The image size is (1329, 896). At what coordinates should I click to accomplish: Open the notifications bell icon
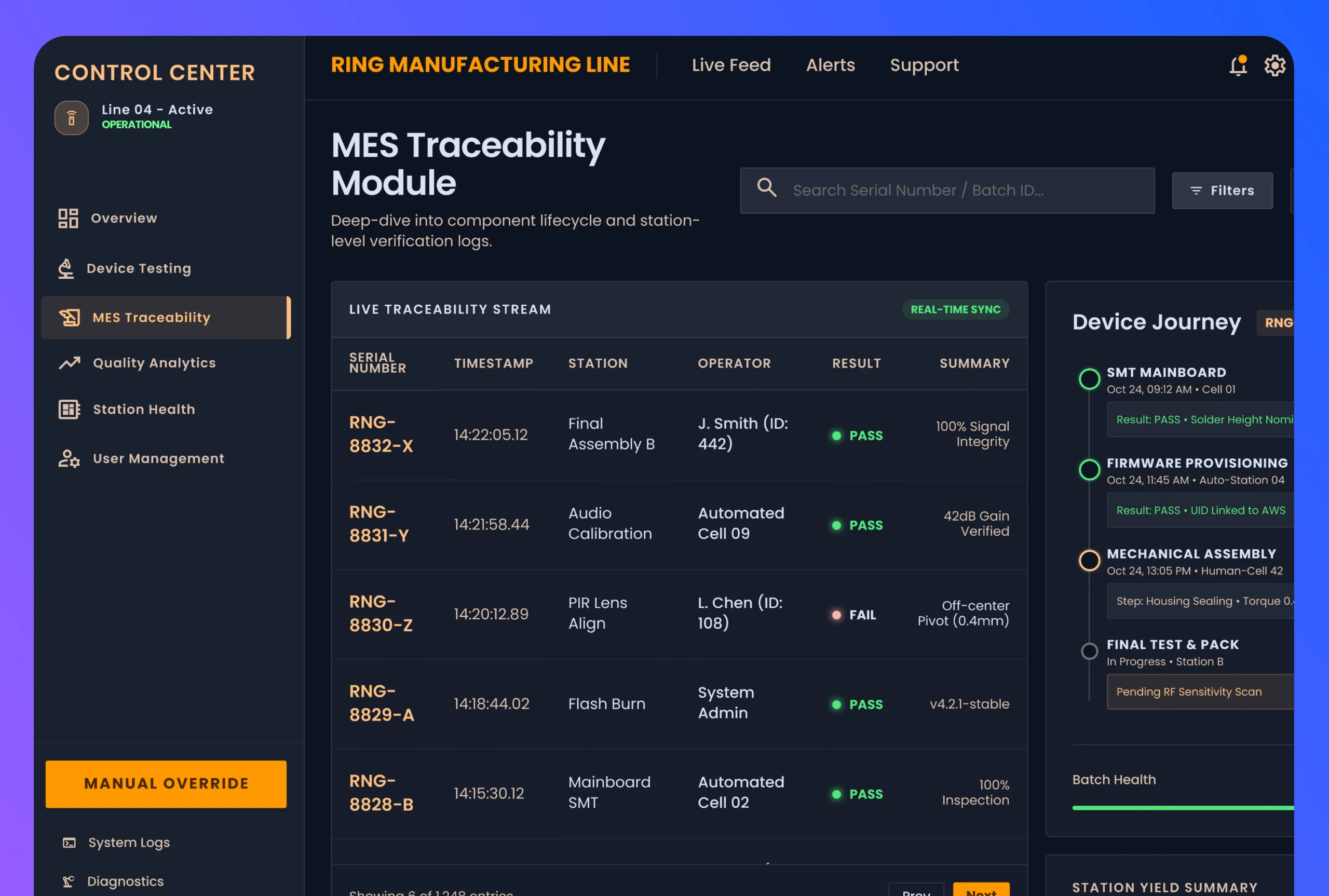(x=1238, y=66)
